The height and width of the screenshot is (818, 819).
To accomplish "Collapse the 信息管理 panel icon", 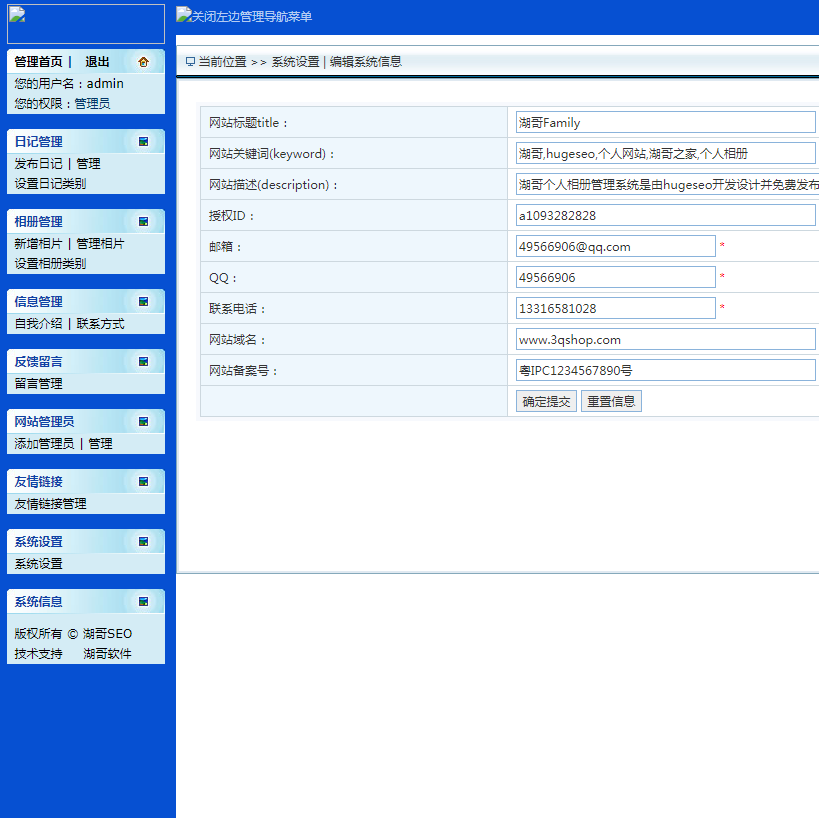I will [143, 301].
